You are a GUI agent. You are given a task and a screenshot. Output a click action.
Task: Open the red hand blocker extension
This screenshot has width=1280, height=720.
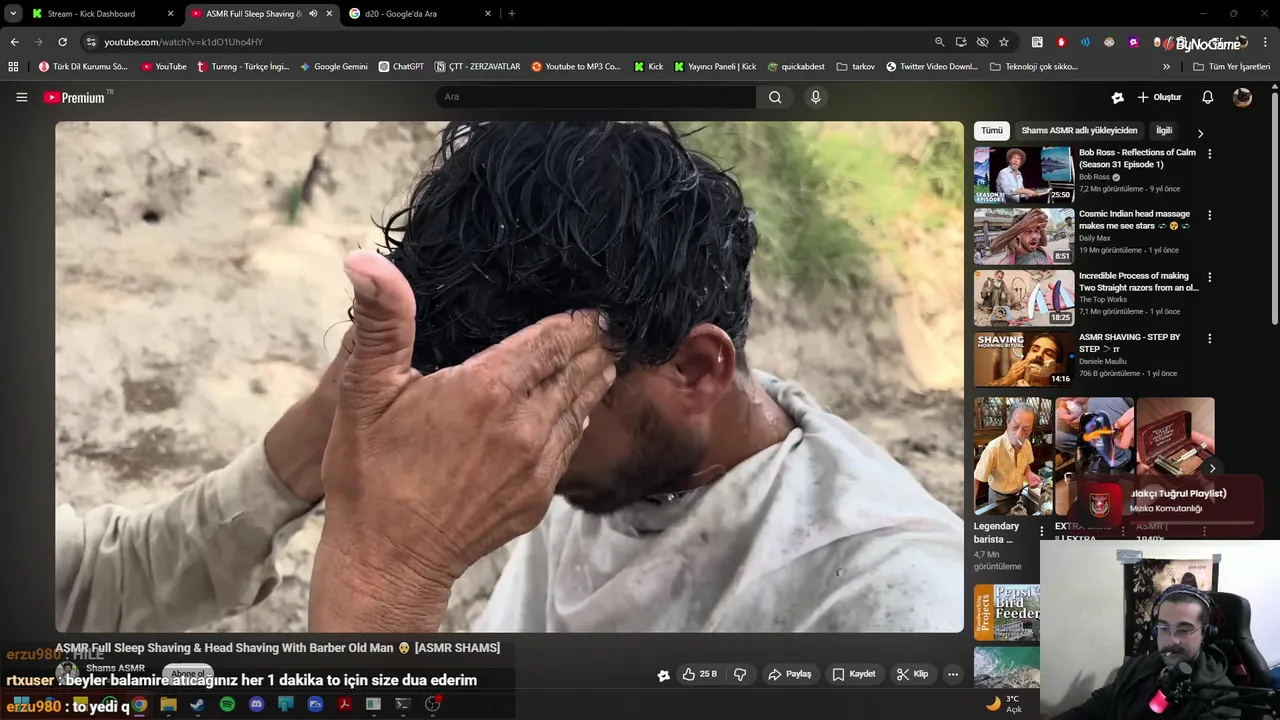coord(1061,42)
